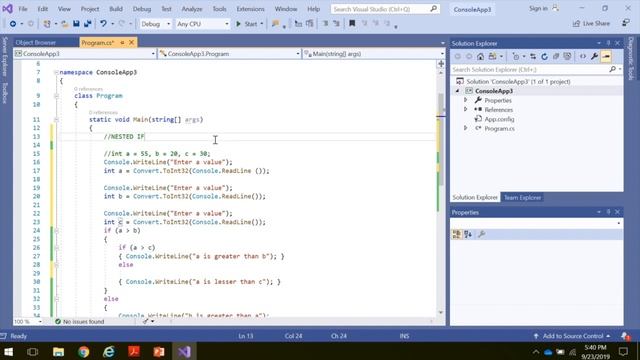640x360 pixels.
Task: Collapse the ConsoleApp3 project node
Action: pyautogui.click(x=458, y=91)
